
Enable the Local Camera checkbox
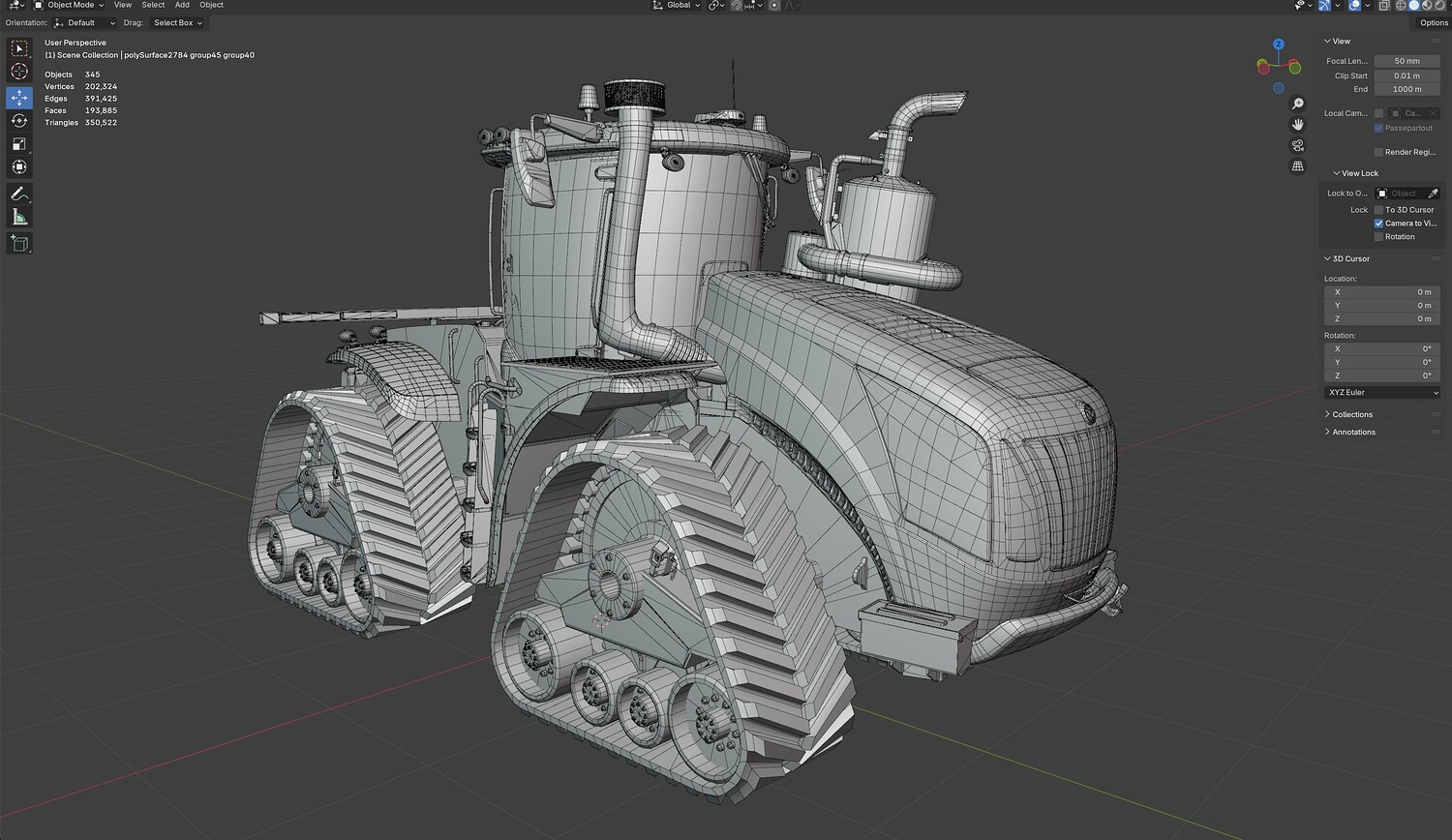(x=1378, y=113)
